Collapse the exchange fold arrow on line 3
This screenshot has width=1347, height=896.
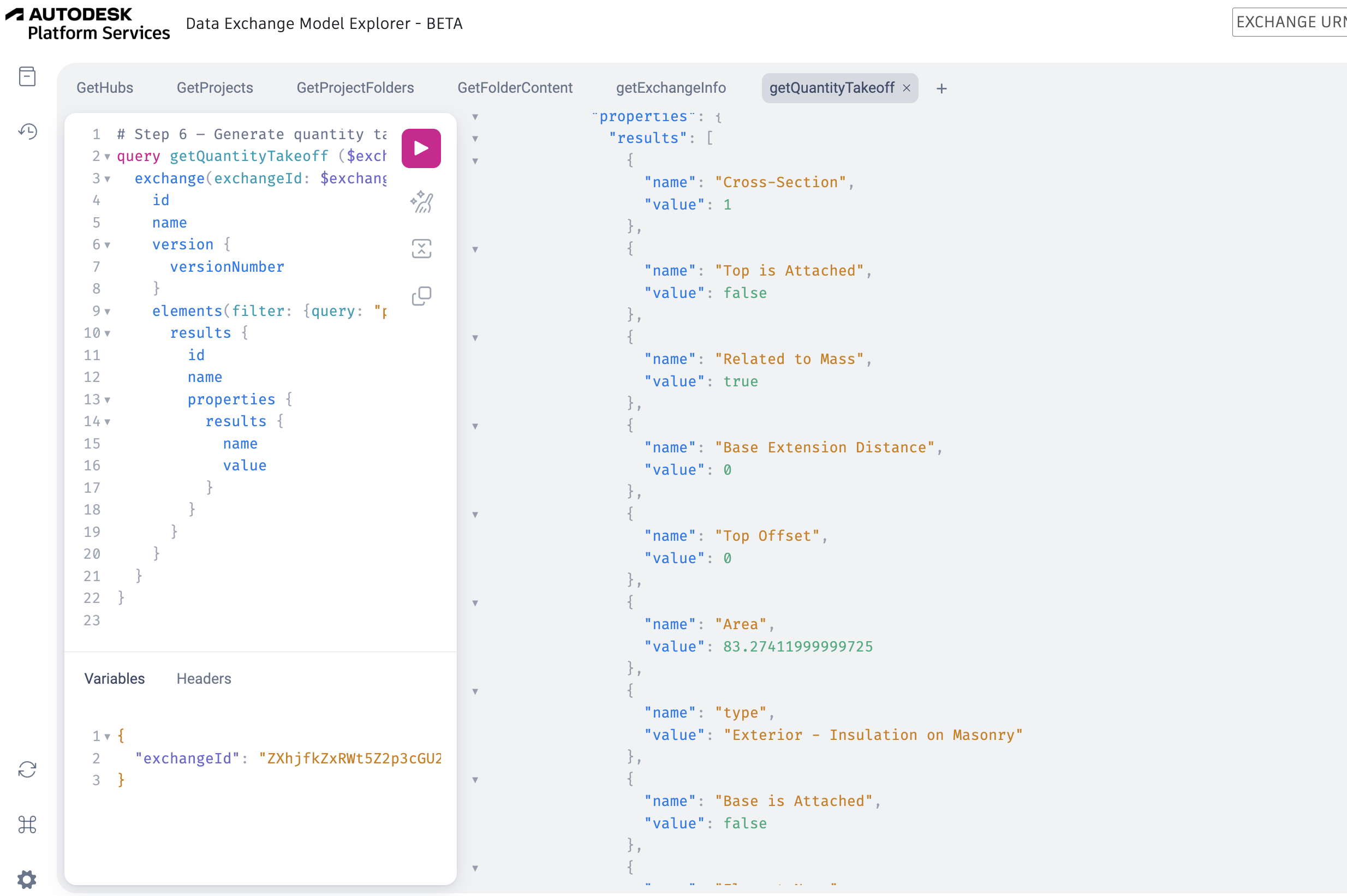pyautogui.click(x=108, y=179)
